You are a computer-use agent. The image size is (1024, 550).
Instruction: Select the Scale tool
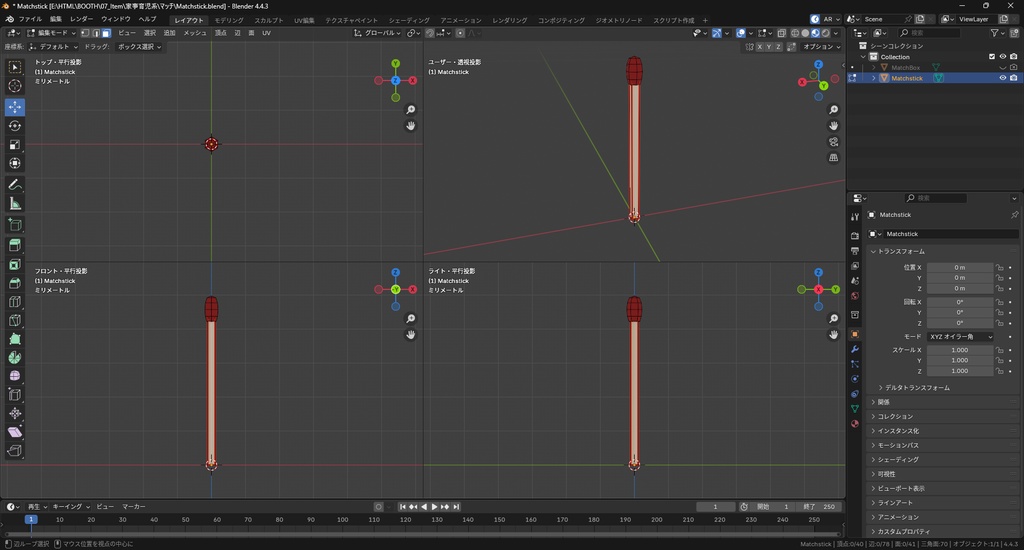[14, 144]
